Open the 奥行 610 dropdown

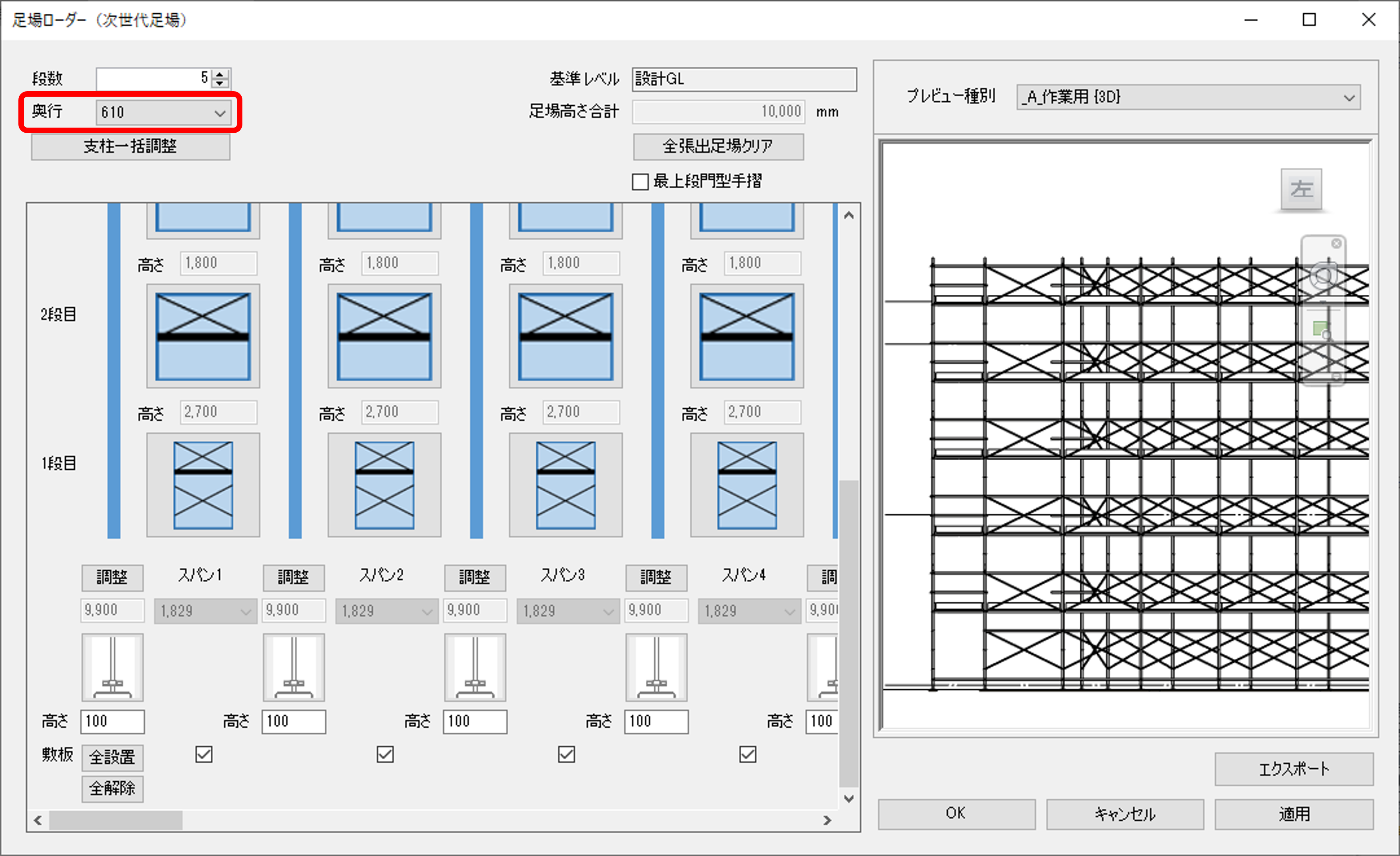[x=164, y=112]
